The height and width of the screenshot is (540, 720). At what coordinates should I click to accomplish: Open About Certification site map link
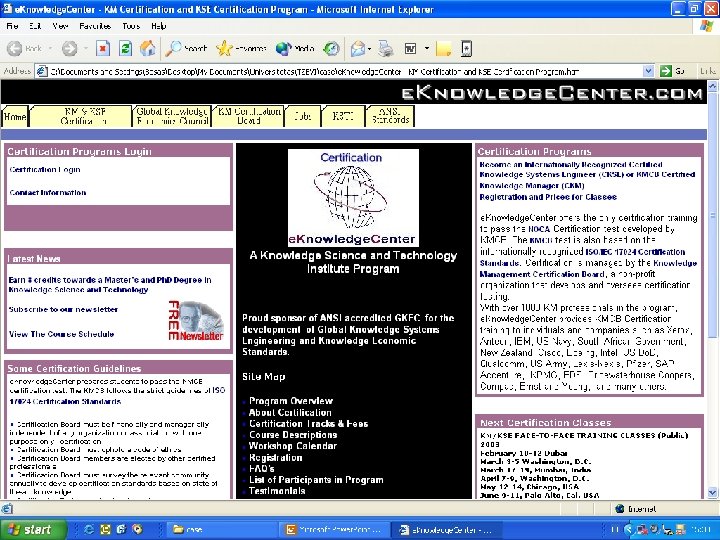290,412
